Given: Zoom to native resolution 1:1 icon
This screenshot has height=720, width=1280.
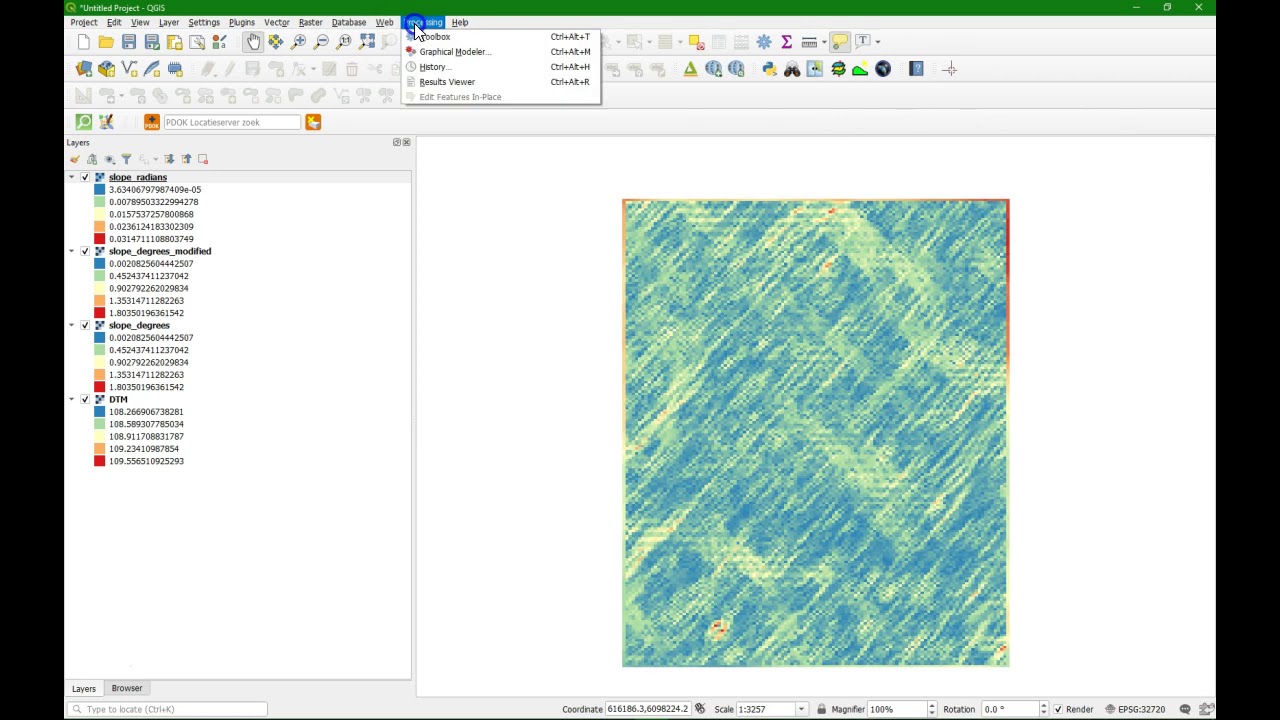Looking at the screenshot, I should click(x=344, y=42).
